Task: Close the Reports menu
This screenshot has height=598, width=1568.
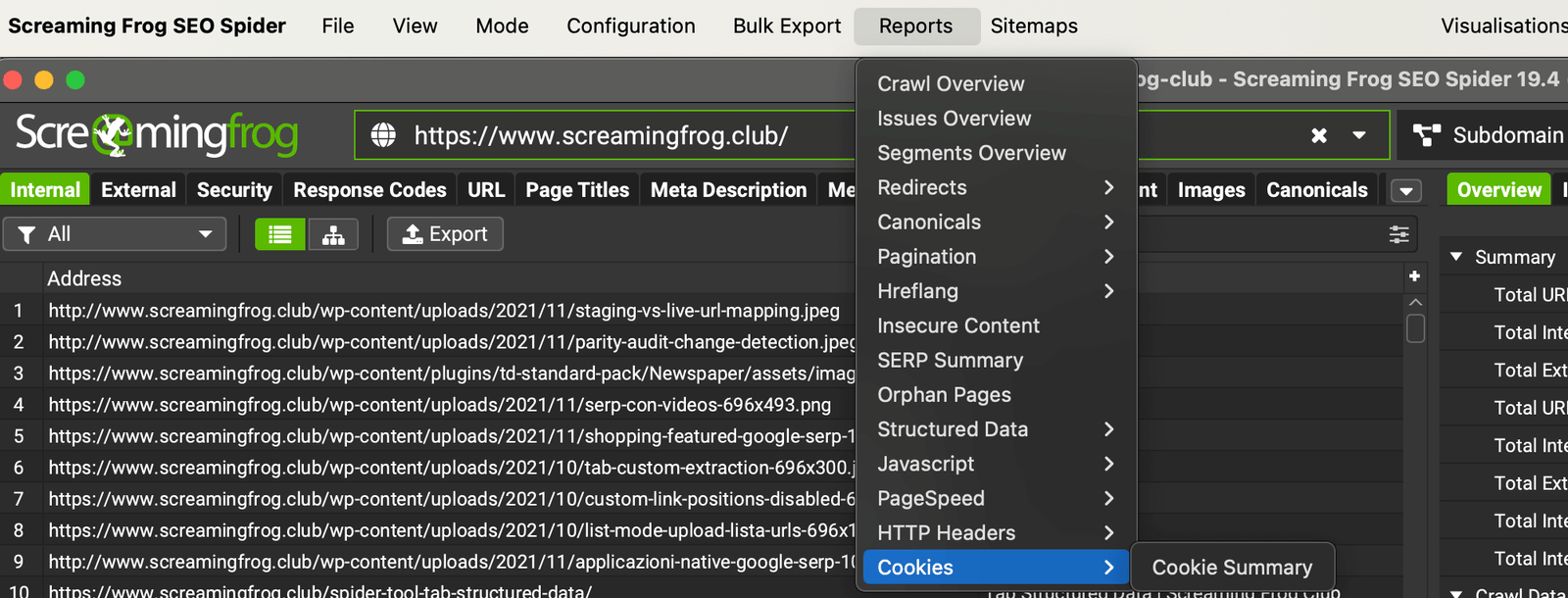Action: pyautogui.click(x=916, y=26)
